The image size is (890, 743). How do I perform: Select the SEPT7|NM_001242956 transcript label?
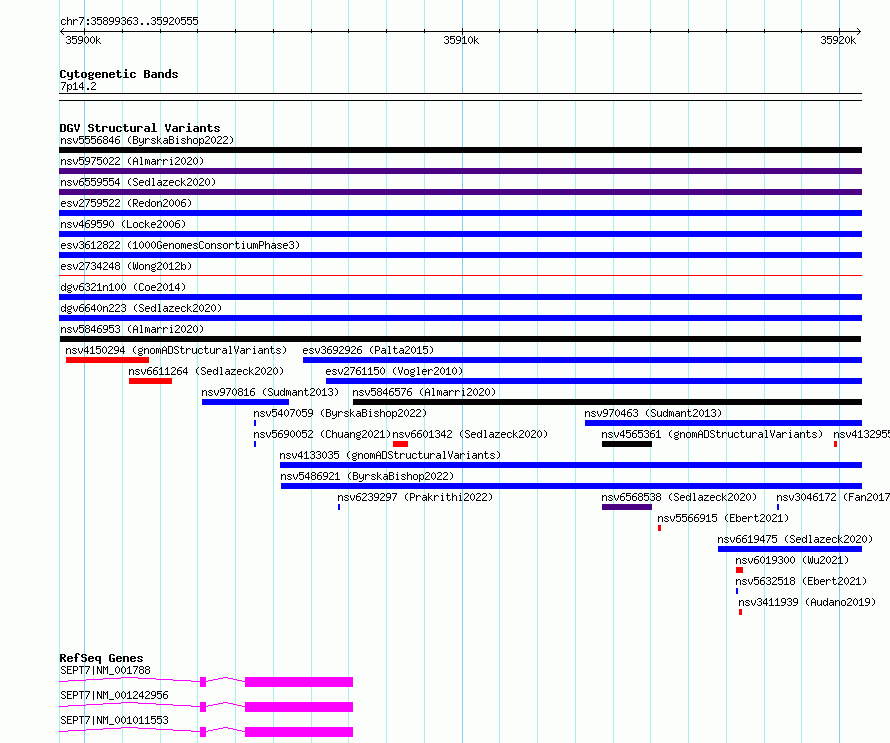(114, 695)
